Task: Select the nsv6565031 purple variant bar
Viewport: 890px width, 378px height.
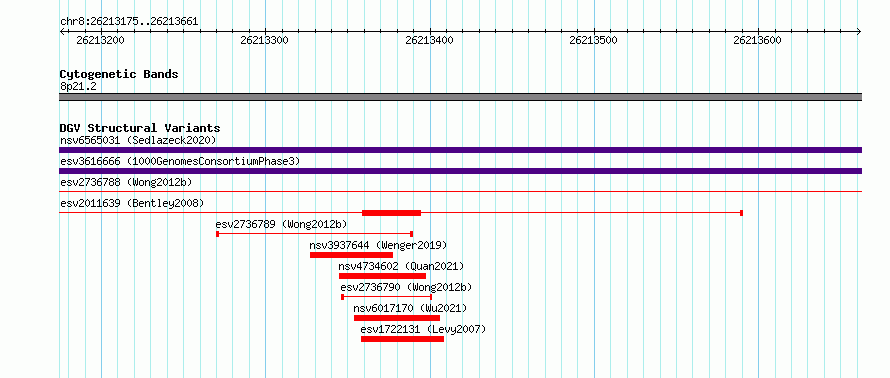Action: (x=460, y=150)
